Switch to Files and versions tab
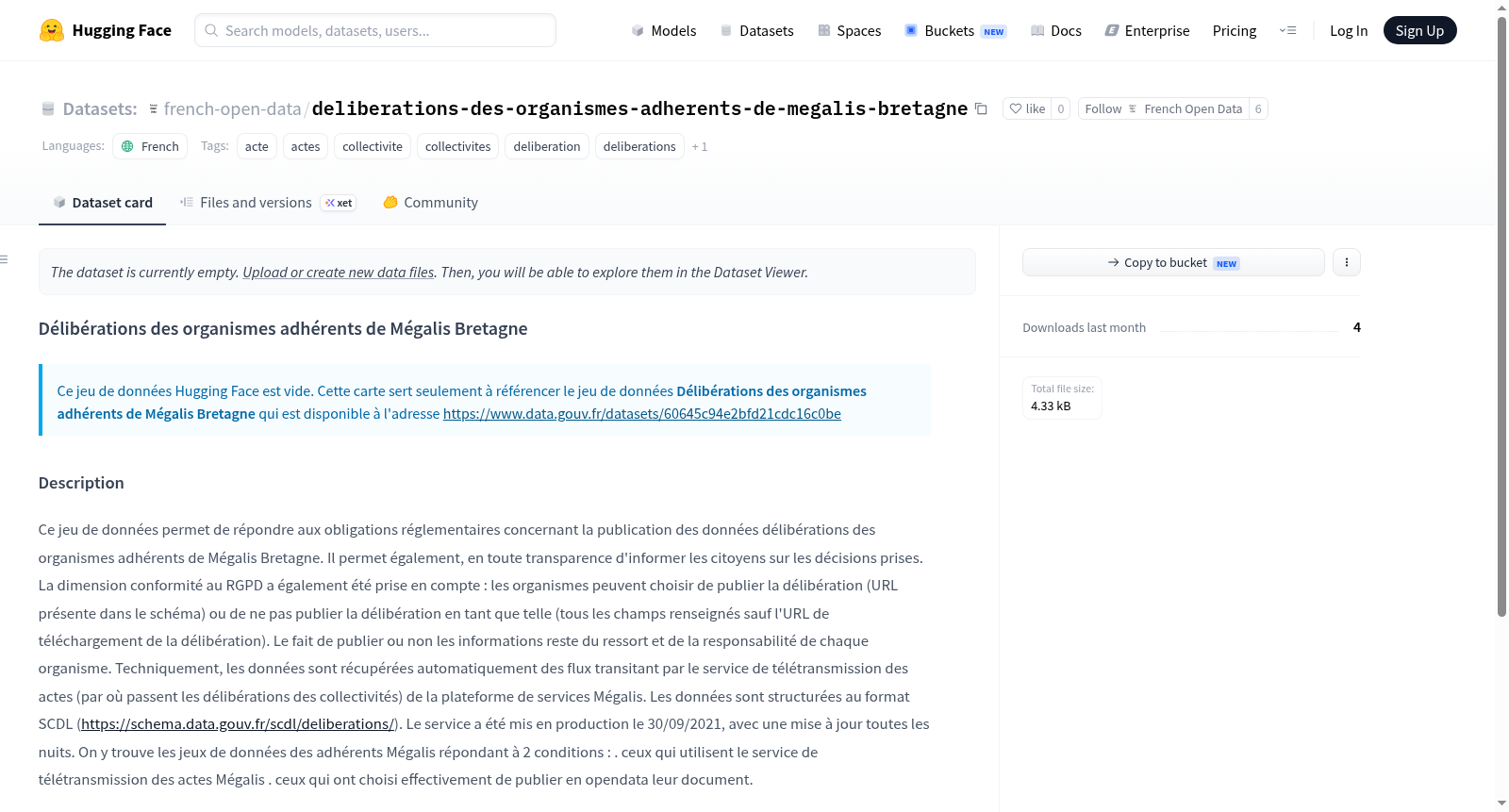 268,203
